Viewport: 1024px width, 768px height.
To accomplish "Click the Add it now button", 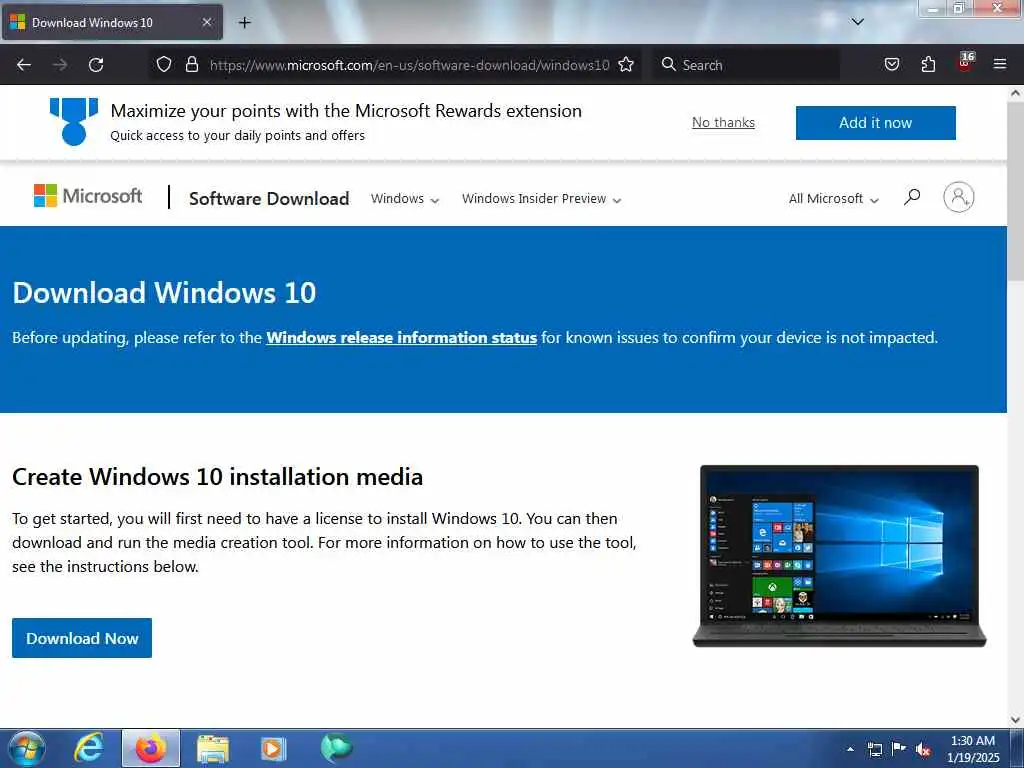I will point(875,123).
